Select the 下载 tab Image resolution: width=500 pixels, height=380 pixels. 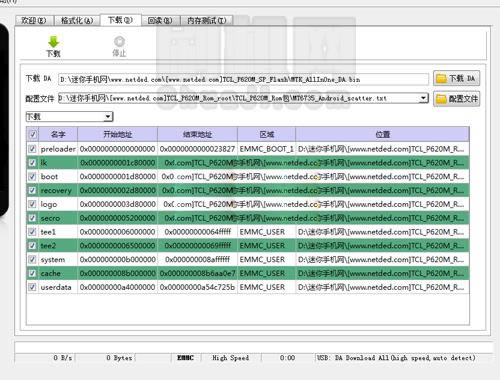click(121, 20)
